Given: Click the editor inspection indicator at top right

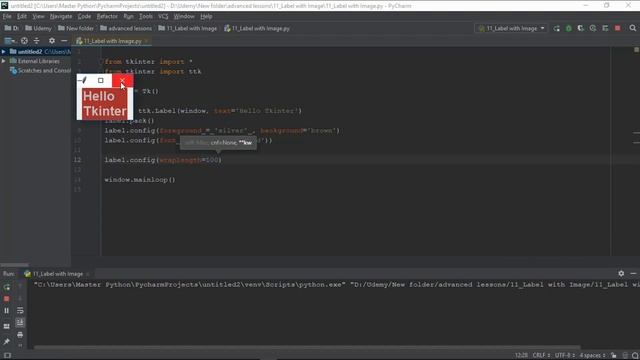Looking at the screenshot, I should [x=636, y=49].
